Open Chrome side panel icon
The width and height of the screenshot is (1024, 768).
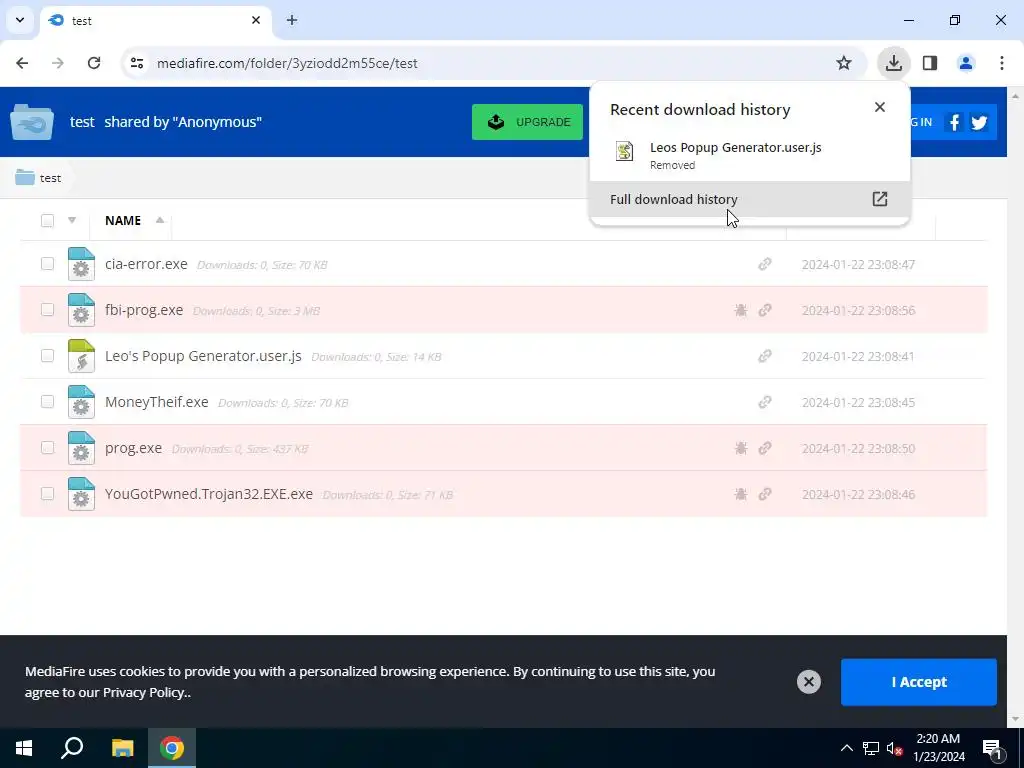tap(930, 63)
